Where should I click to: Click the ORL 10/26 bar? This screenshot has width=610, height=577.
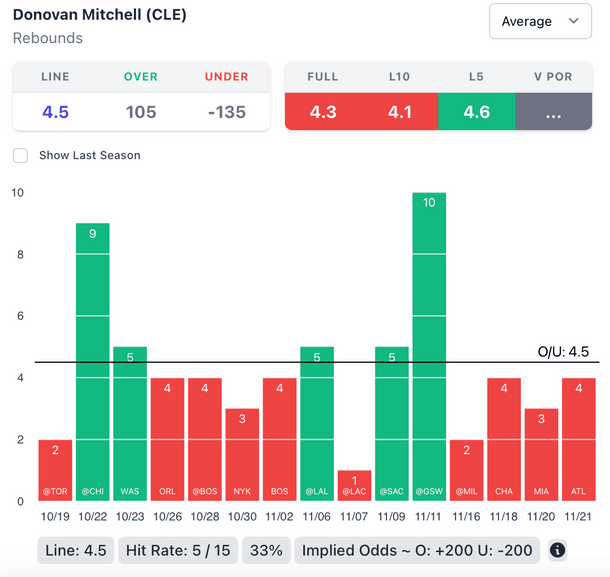tap(167, 439)
